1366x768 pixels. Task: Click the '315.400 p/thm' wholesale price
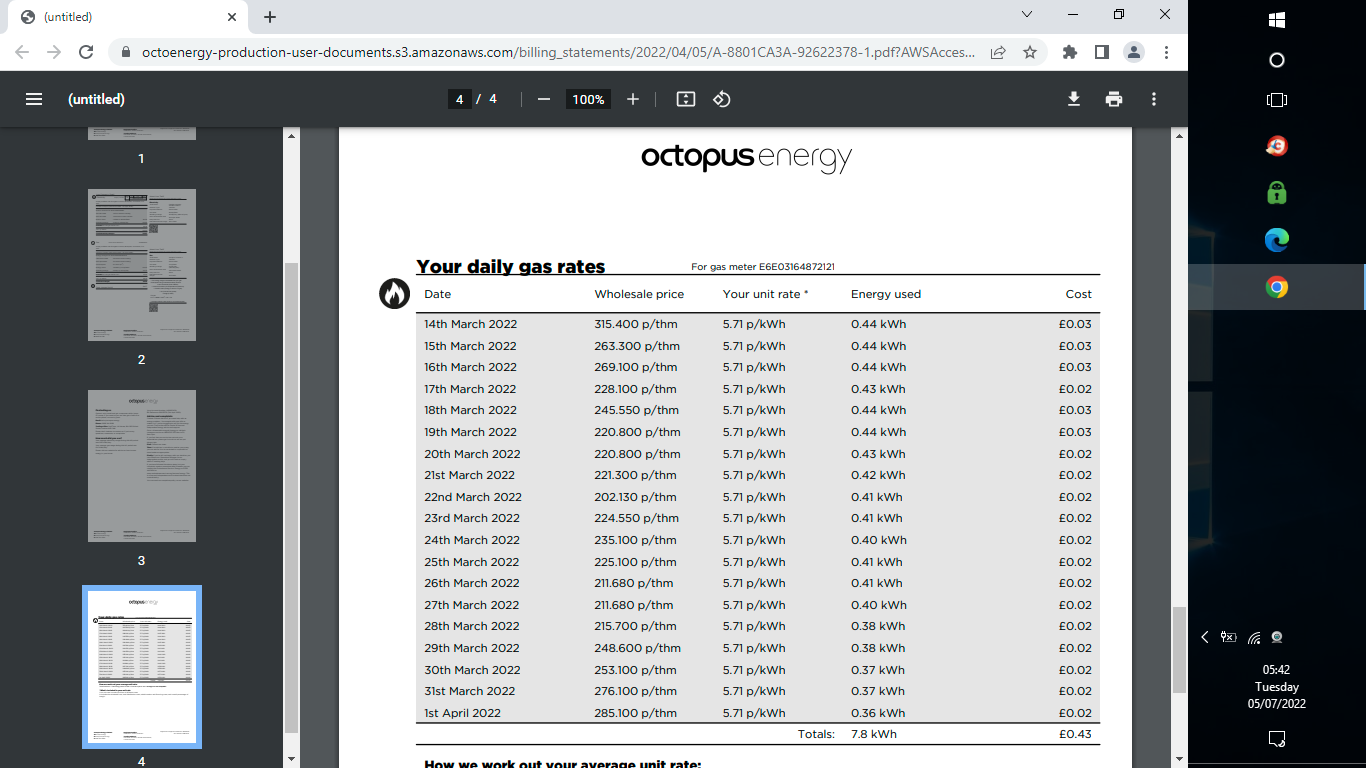pyautogui.click(x=635, y=324)
